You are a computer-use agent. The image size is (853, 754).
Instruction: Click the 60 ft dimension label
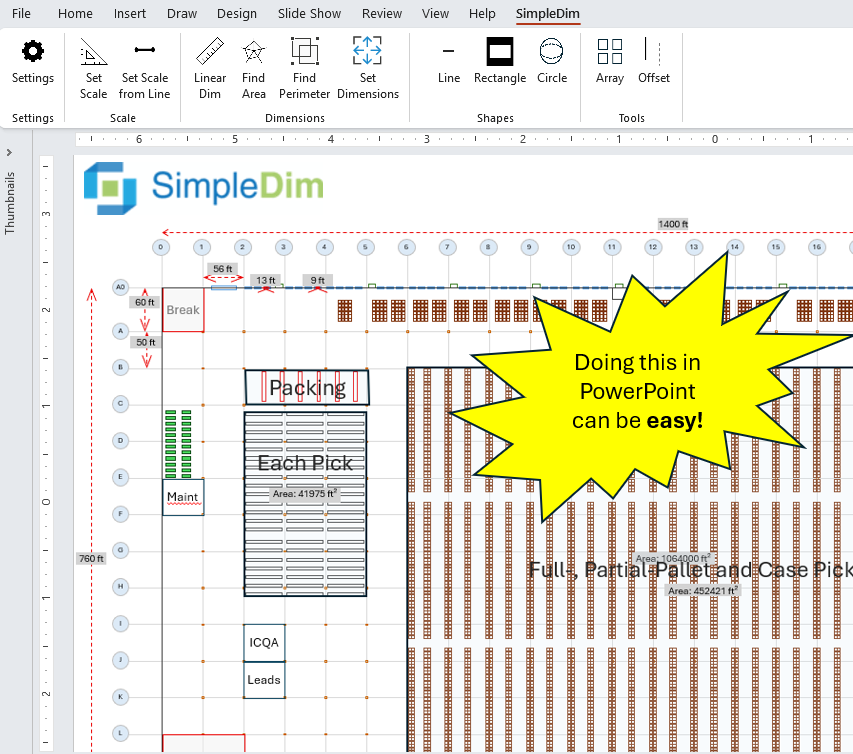[x=145, y=302]
